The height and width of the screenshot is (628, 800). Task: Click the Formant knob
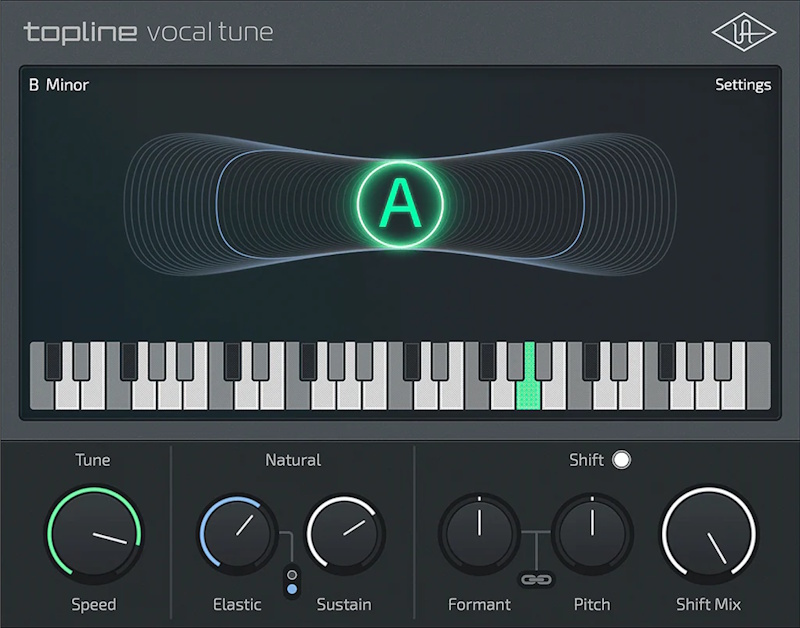point(479,533)
